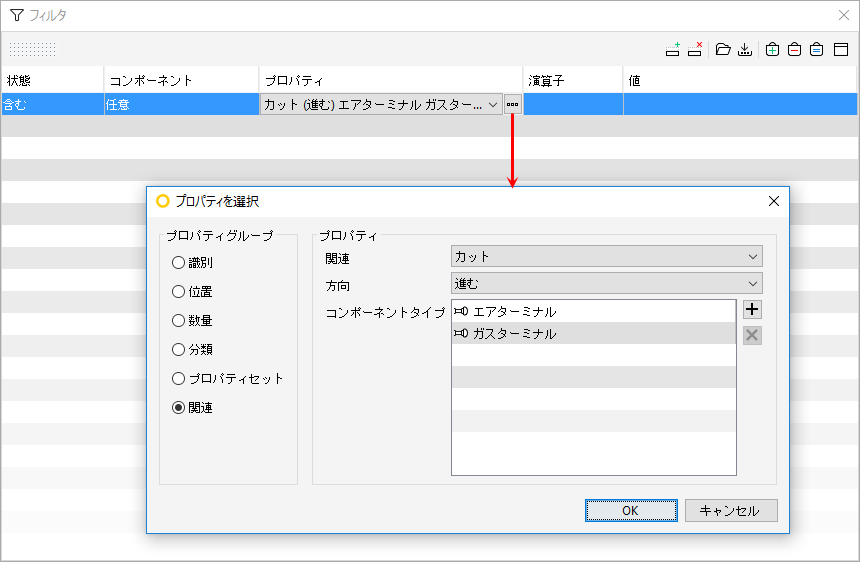The width and height of the screenshot is (860, 562).
Task: Close the プロパティを選択 dialog
Action: click(774, 201)
